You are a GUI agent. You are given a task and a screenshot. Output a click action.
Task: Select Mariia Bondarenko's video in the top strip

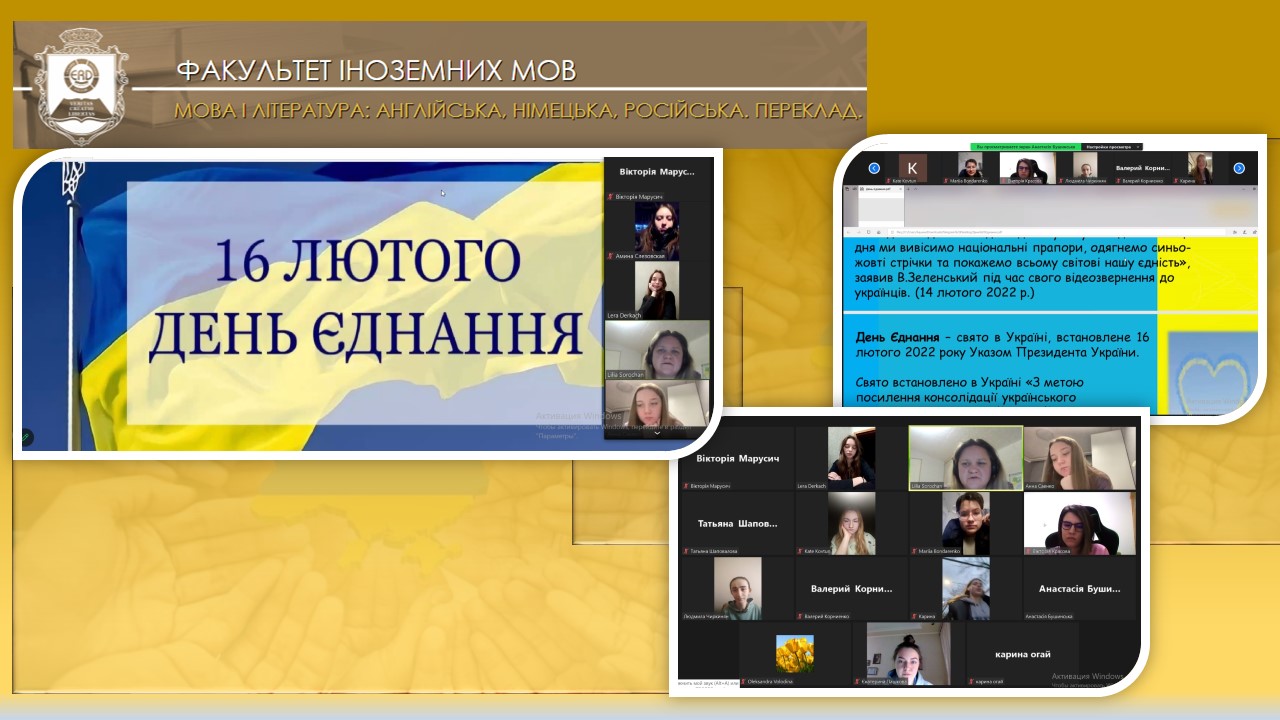point(970,166)
